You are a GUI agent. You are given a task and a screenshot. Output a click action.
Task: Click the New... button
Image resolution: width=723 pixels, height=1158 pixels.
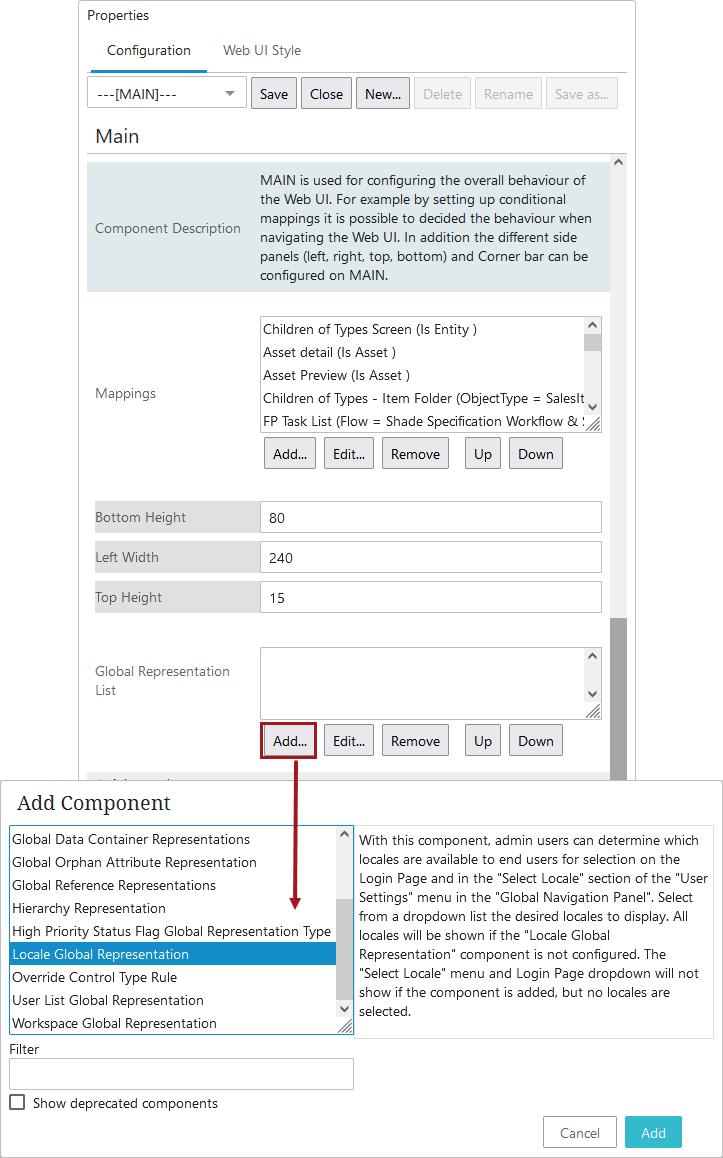tap(383, 94)
